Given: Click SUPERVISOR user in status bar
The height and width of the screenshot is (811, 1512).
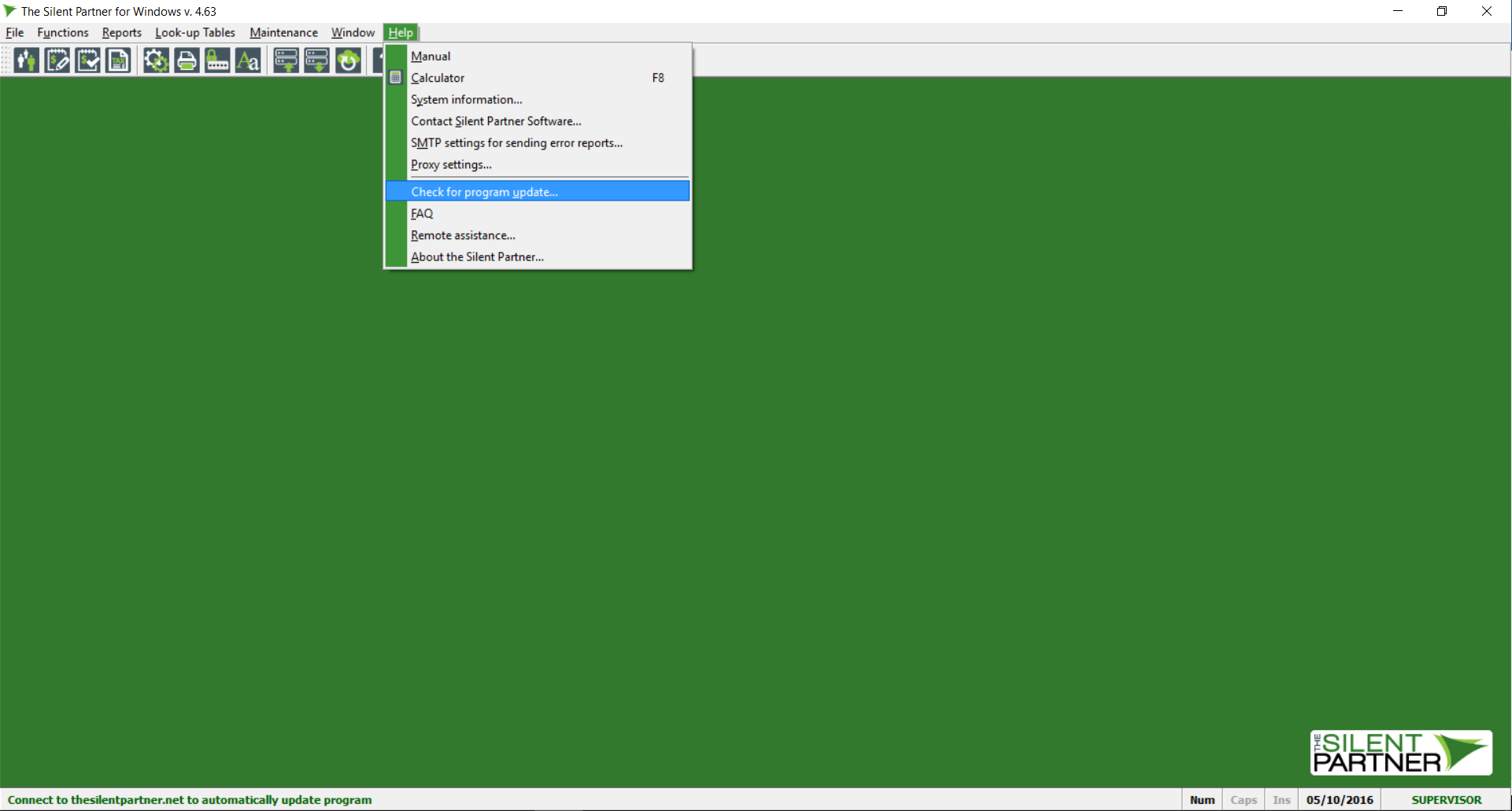Looking at the screenshot, I should [1447, 800].
